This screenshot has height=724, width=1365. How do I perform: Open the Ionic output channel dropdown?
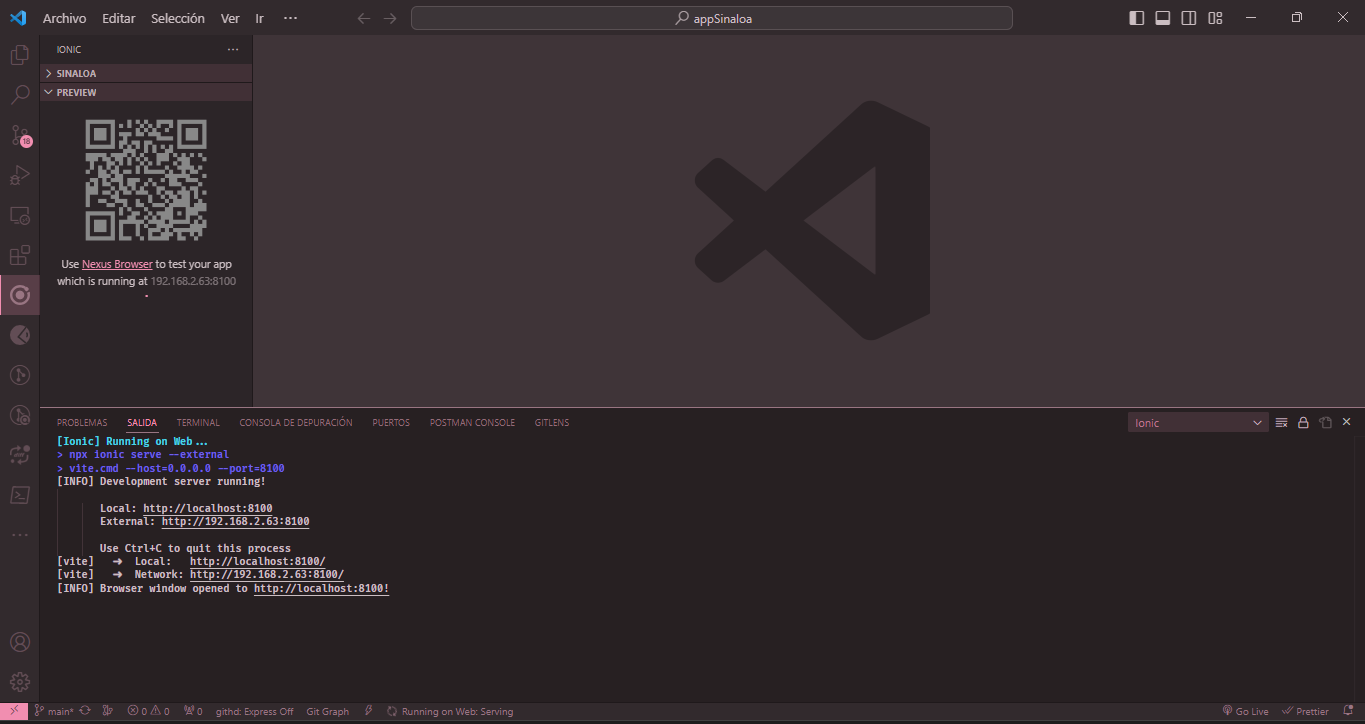click(1198, 423)
